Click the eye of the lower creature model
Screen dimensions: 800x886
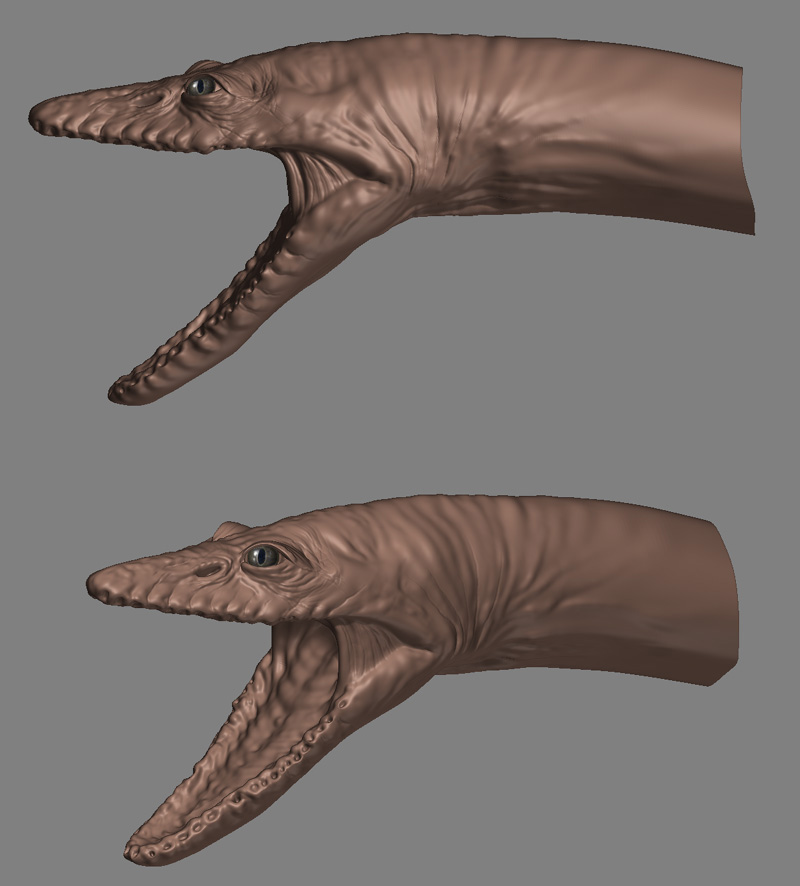263,555
